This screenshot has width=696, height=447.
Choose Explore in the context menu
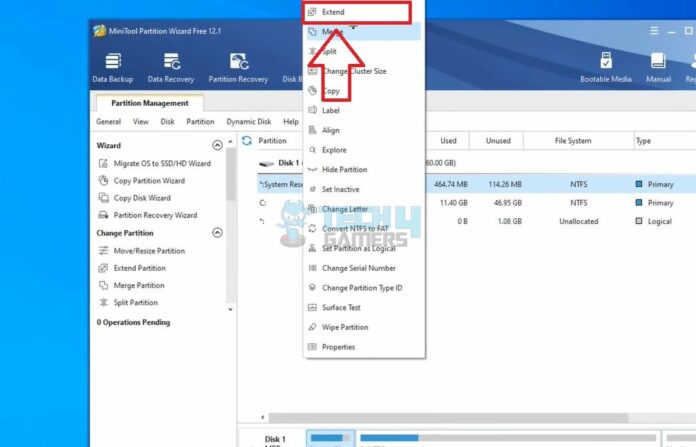[x=364, y=150]
